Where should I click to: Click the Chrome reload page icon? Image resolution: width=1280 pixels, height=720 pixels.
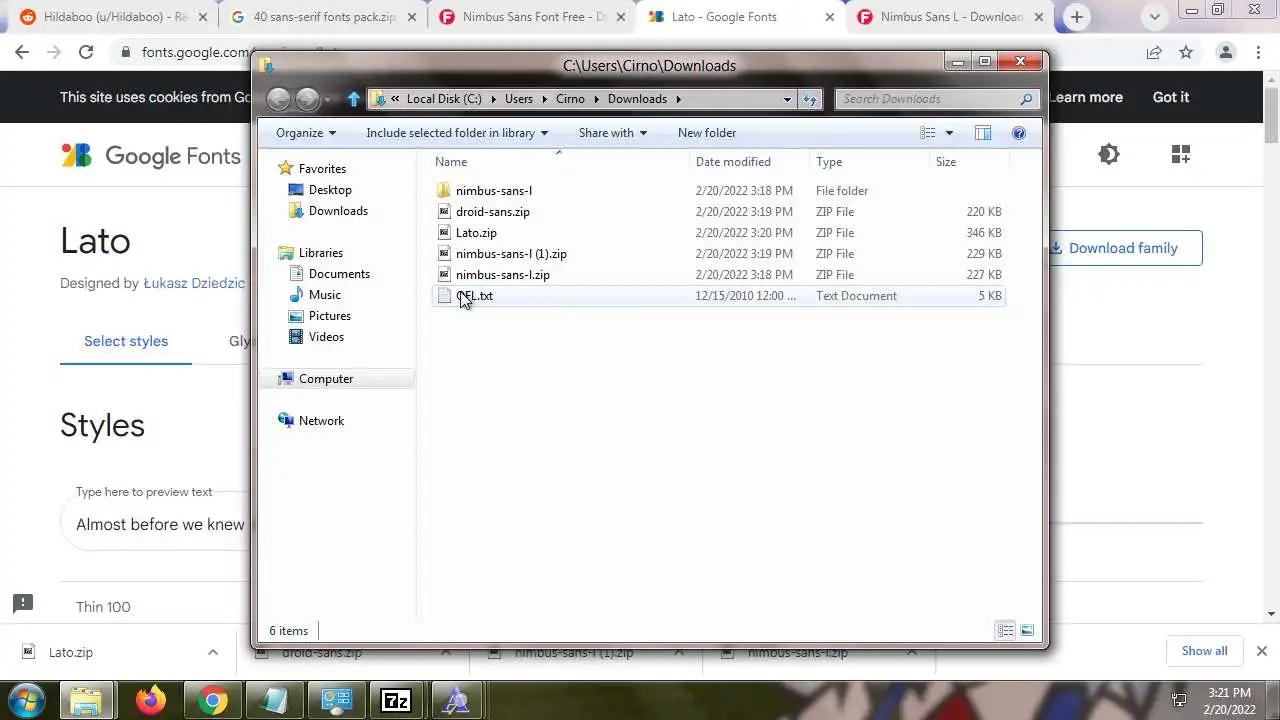86,53
